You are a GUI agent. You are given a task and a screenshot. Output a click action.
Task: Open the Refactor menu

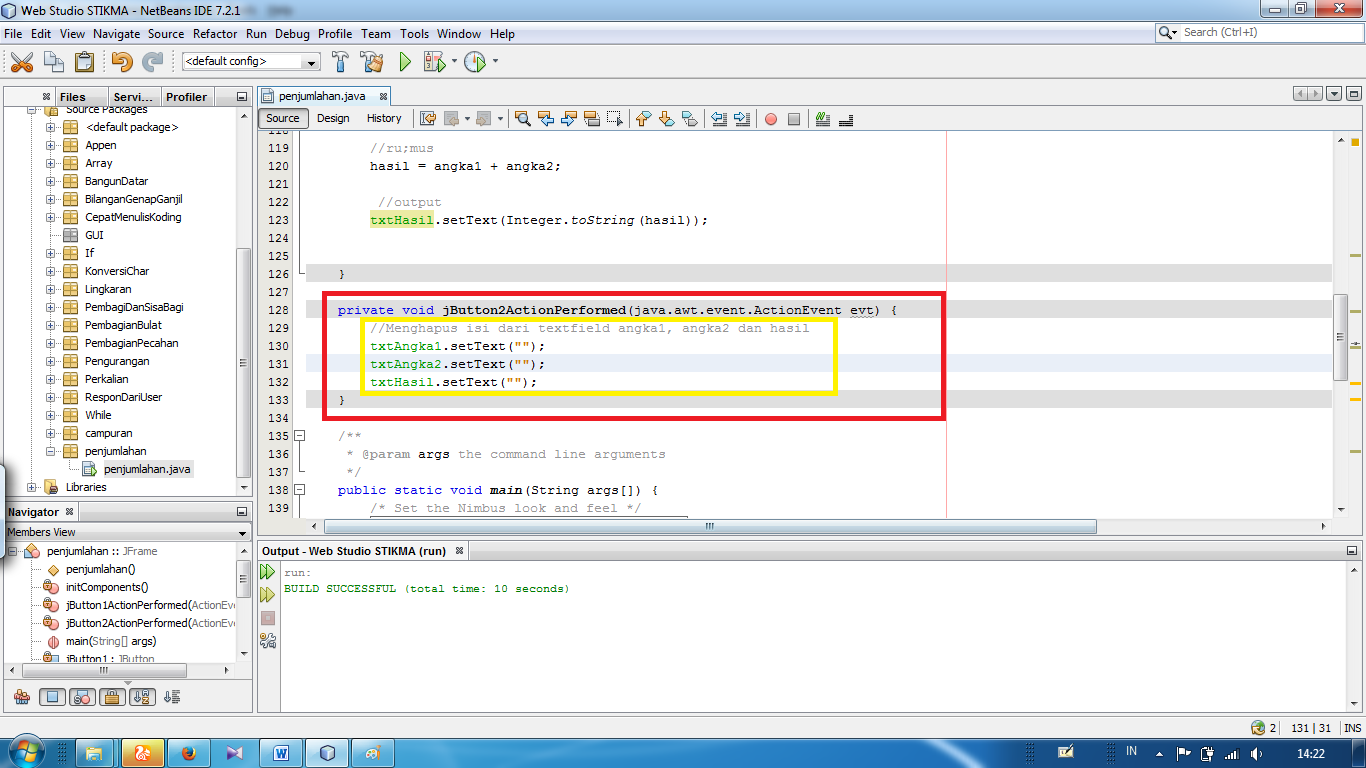[x=215, y=33]
